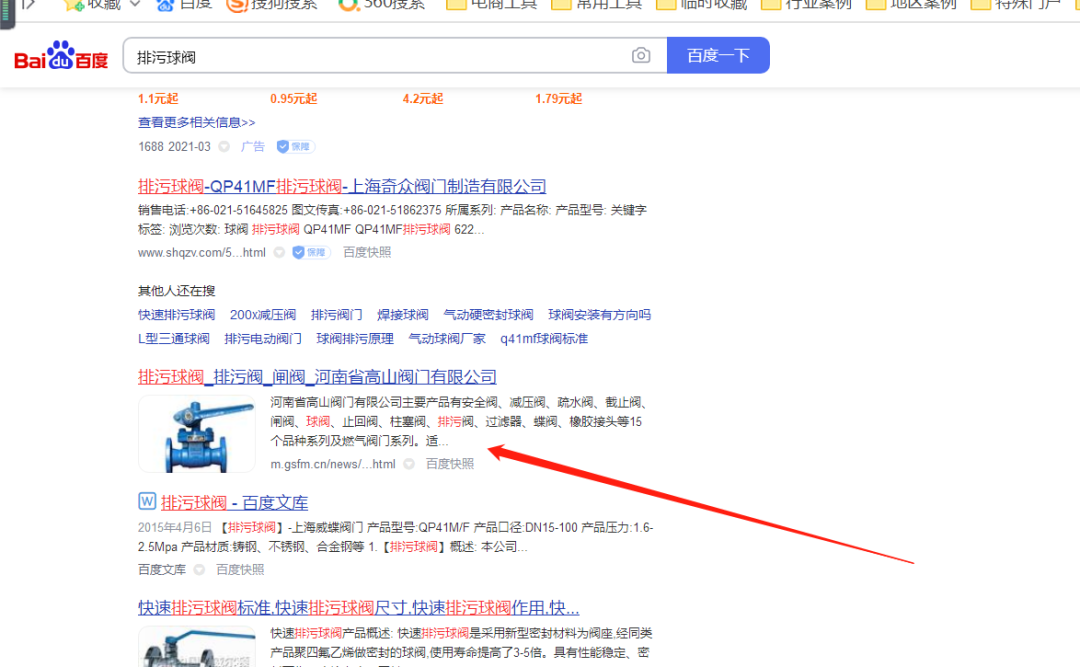1080x667 pixels.
Task: Open the 搜狗搜索 bookmark
Action: (x=271, y=4)
